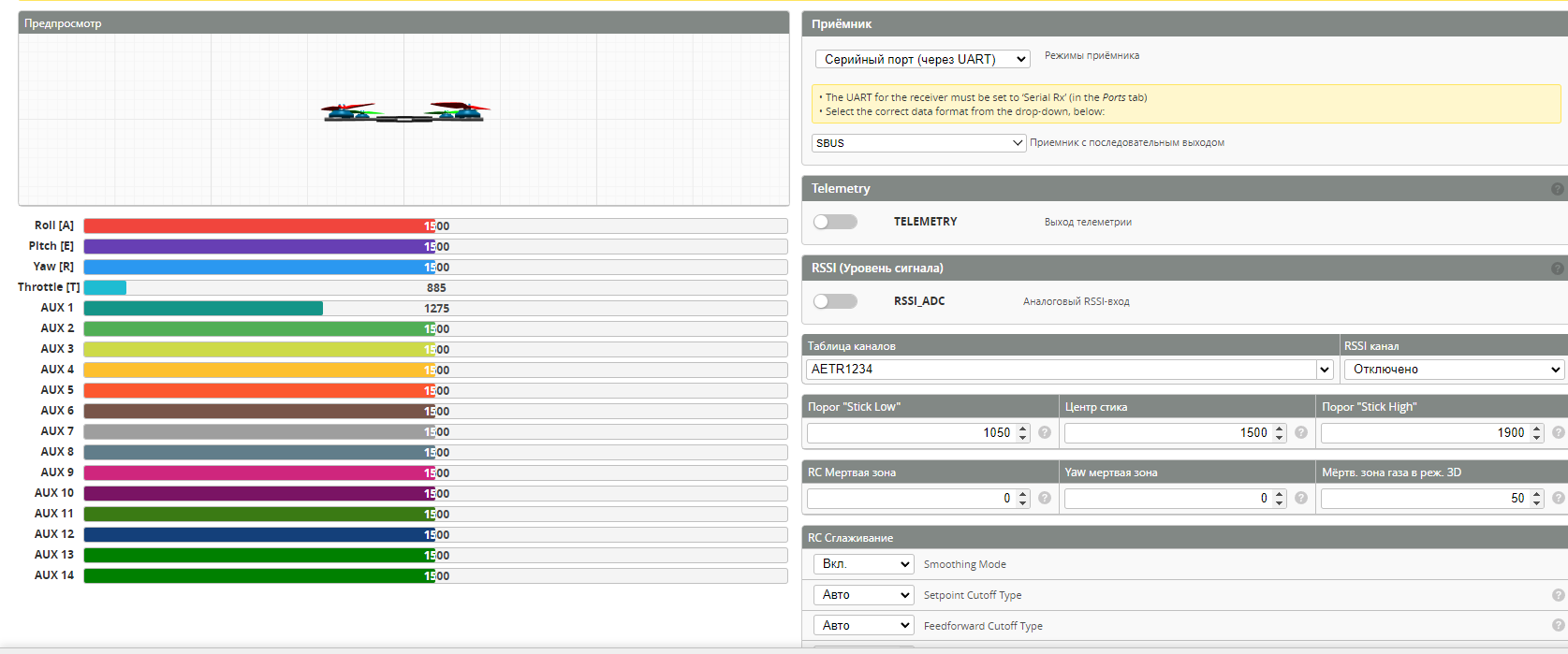Increase the RC deadband value

(x=1023, y=494)
